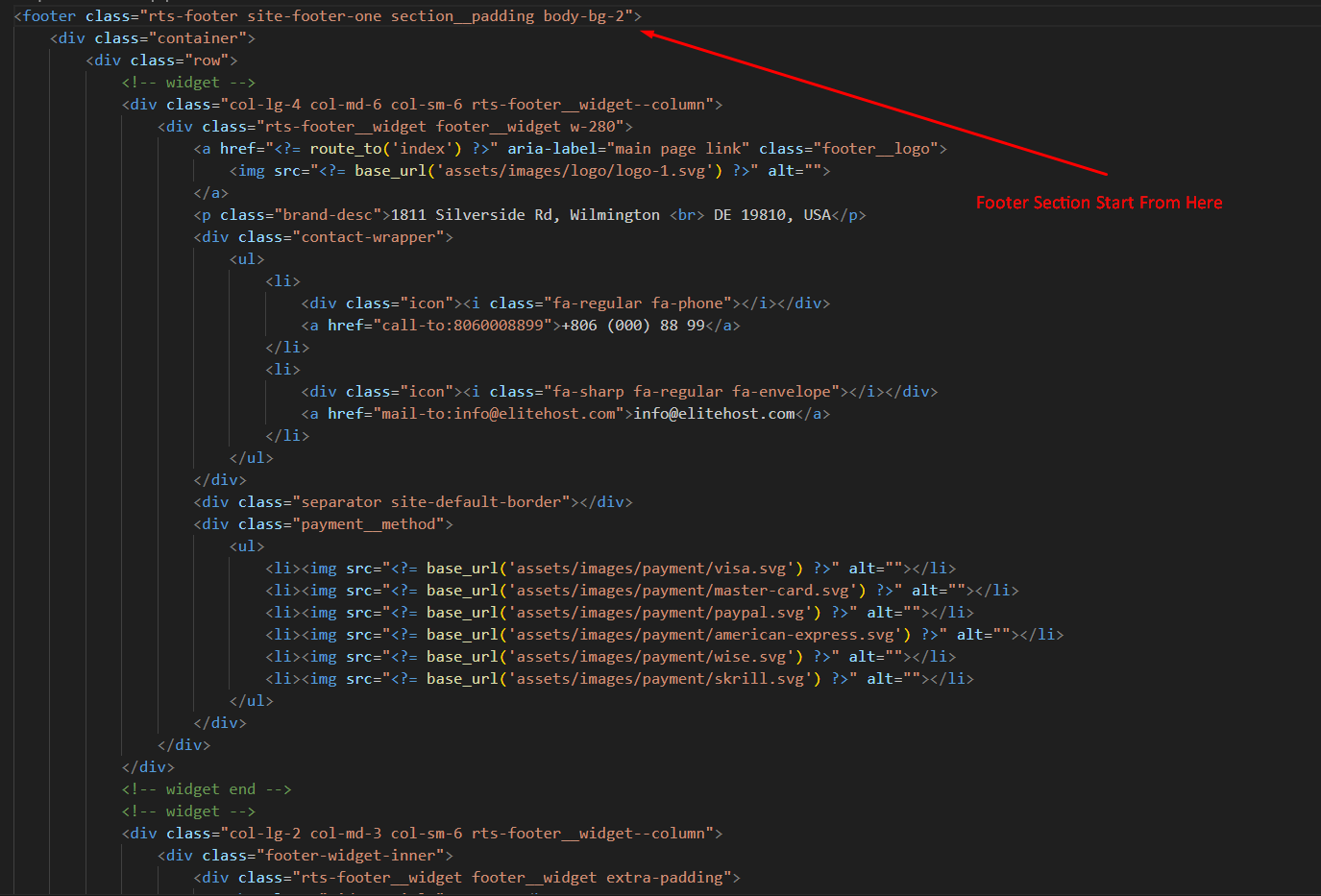Place cursor on div class "container" line
The height and width of the screenshot is (896, 1321).
click(153, 38)
